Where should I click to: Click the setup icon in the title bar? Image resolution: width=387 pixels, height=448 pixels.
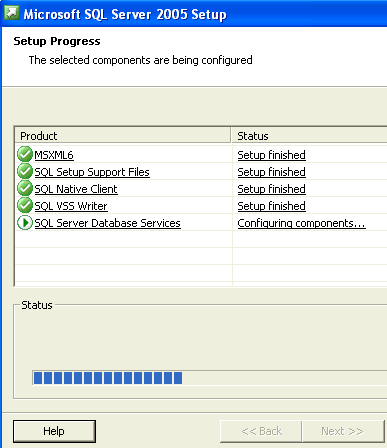[x=12, y=13]
